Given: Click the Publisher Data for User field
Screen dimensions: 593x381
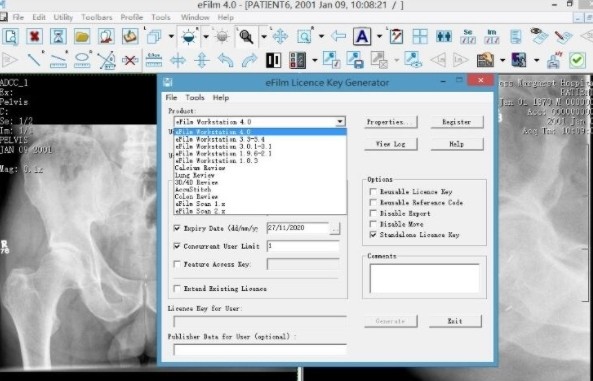Looking at the screenshot, I should [x=260, y=349].
